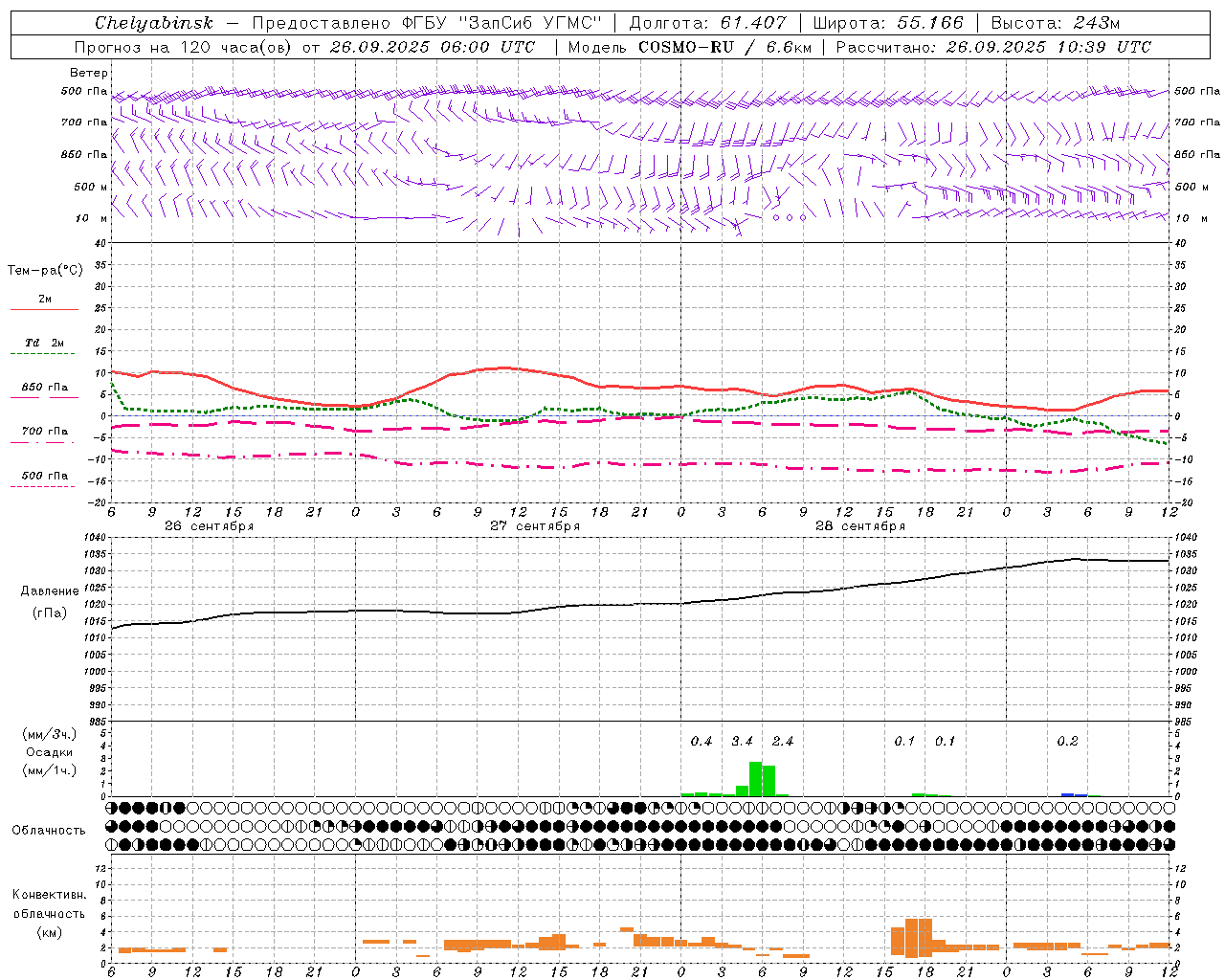
Task: Click the 'Td 2м' dew point legend label
Action: (x=44, y=342)
